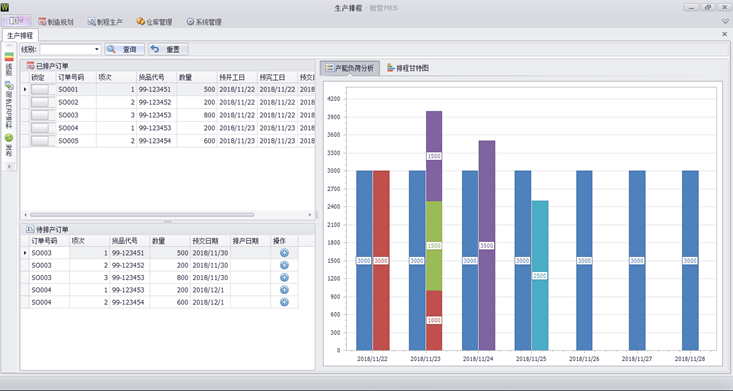Image resolution: width=733 pixels, height=391 pixels.
Task: Click the 重置 reset button
Action: tap(168, 49)
